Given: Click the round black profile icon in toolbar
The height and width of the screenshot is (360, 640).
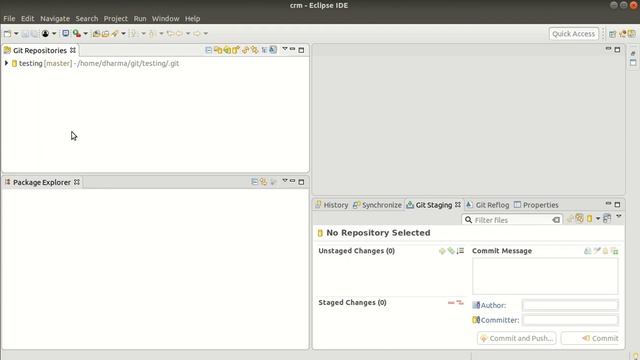Looking at the screenshot, I should pyautogui.click(x=45, y=34).
